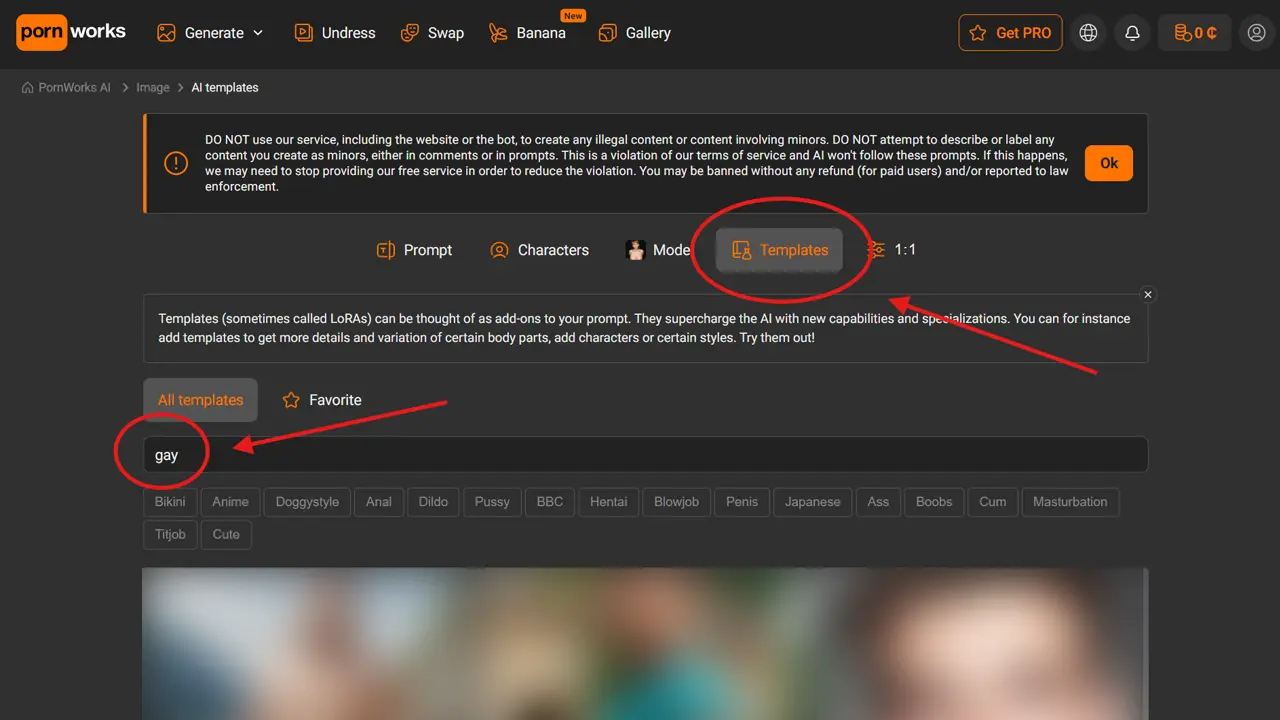The height and width of the screenshot is (720, 1280).
Task: Switch to the Prompt tab
Action: (x=414, y=250)
